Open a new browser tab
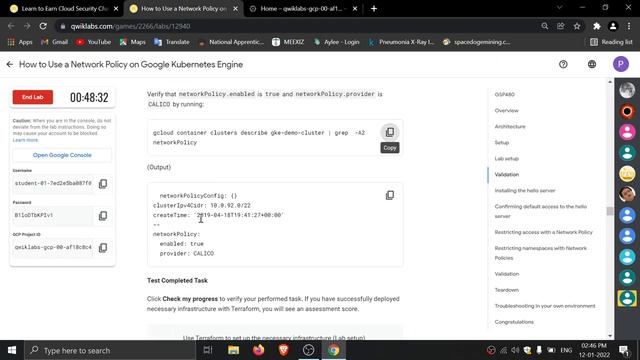 coord(374,9)
